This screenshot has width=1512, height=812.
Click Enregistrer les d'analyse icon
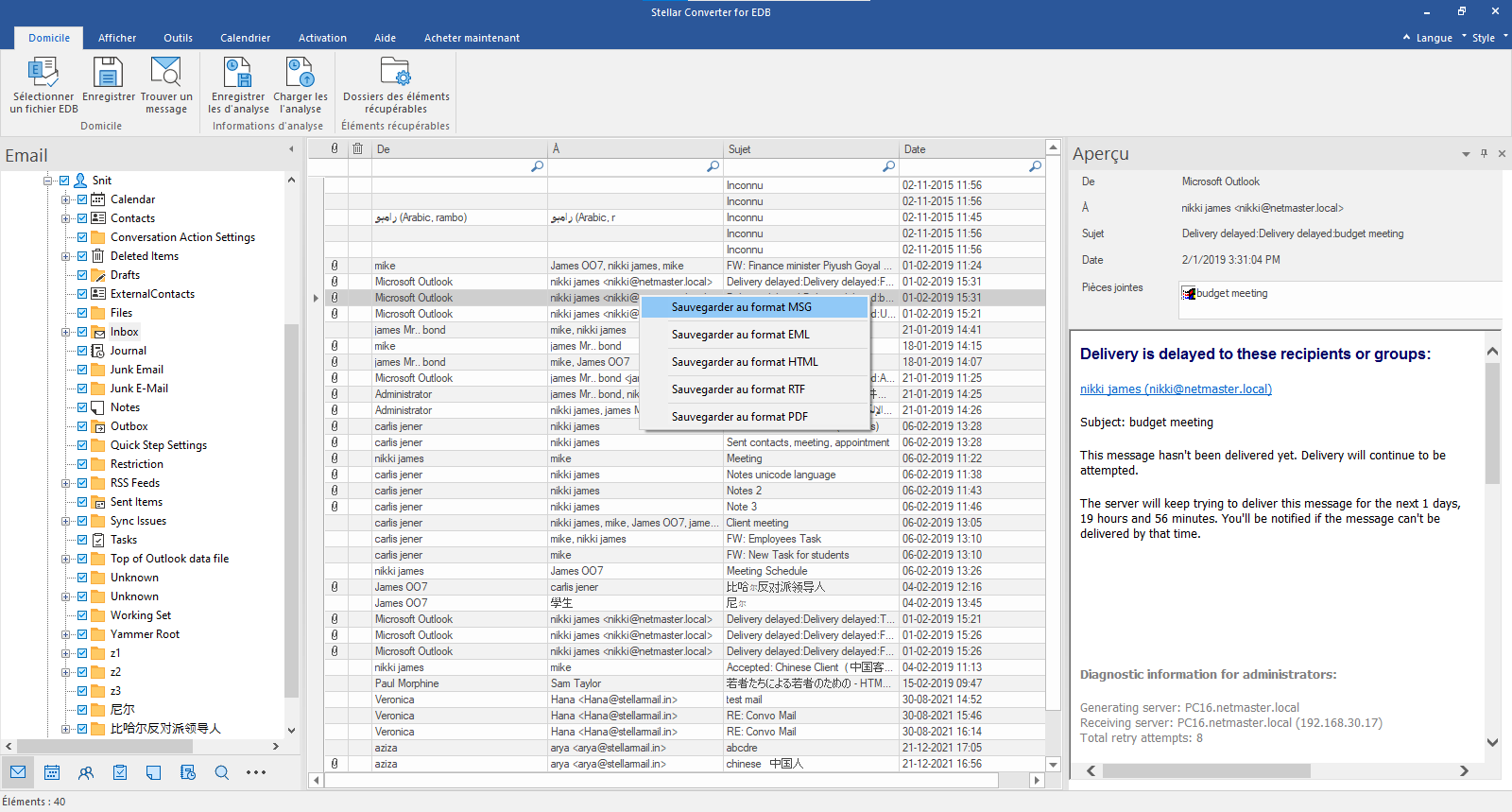pyautogui.click(x=238, y=73)
